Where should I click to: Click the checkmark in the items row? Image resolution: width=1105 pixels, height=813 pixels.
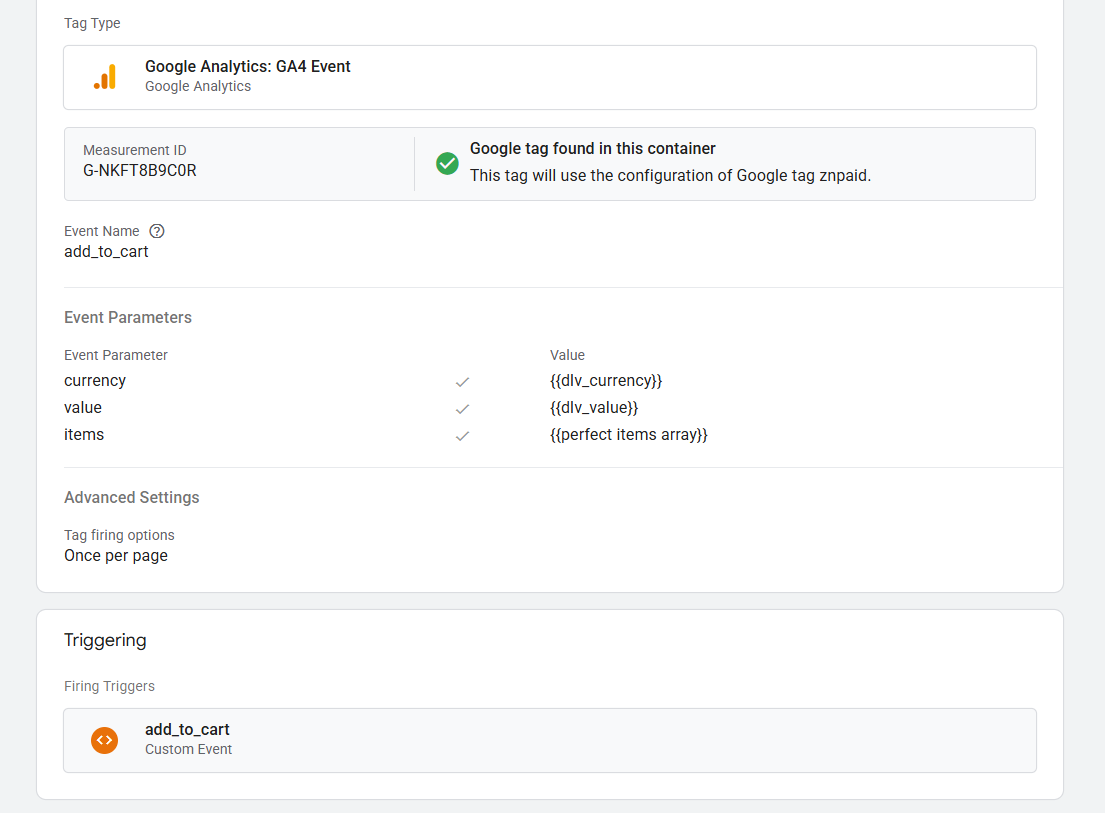click(462, 436)
